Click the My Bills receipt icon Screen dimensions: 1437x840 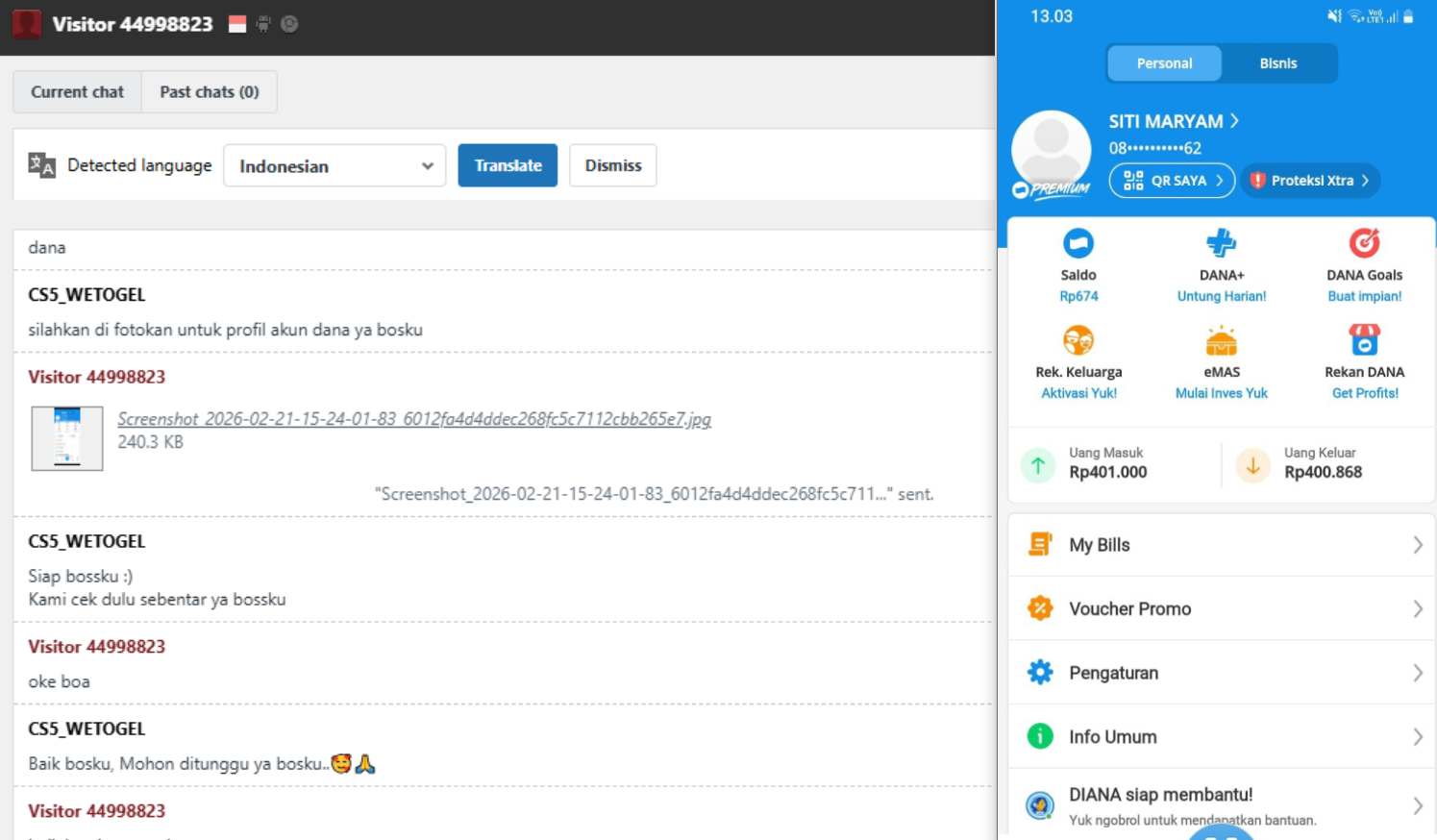(1039, 544)
